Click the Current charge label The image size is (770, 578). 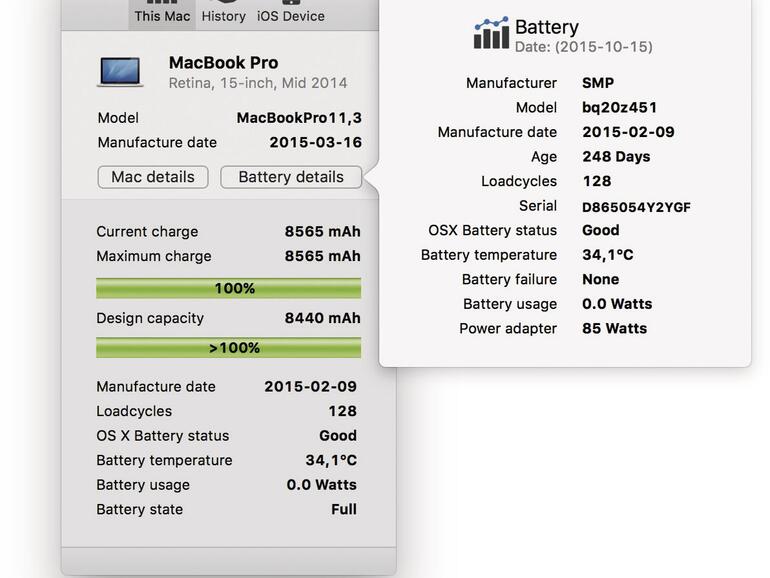147,231
